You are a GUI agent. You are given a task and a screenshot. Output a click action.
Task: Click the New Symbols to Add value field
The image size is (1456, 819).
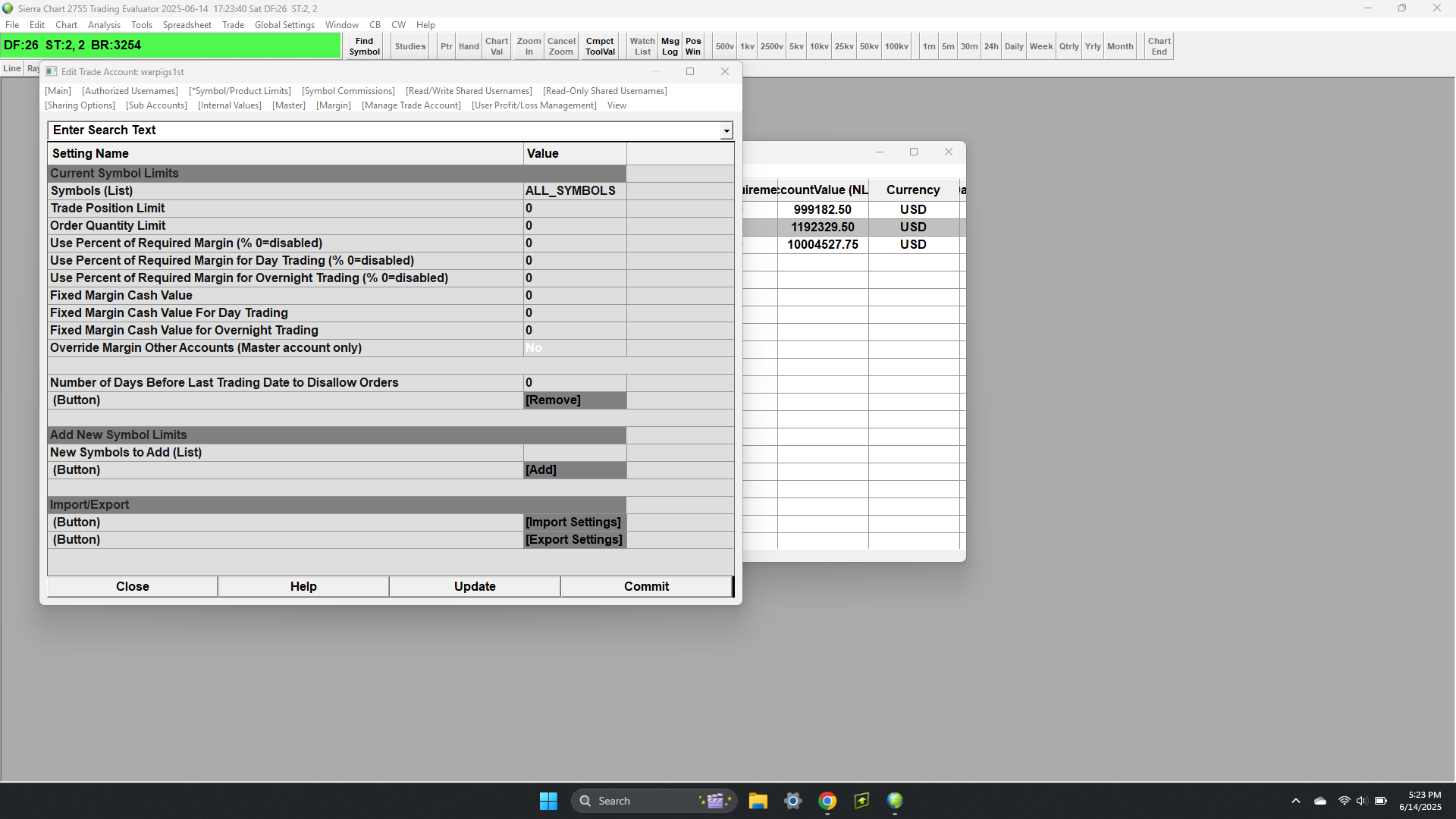574,453
